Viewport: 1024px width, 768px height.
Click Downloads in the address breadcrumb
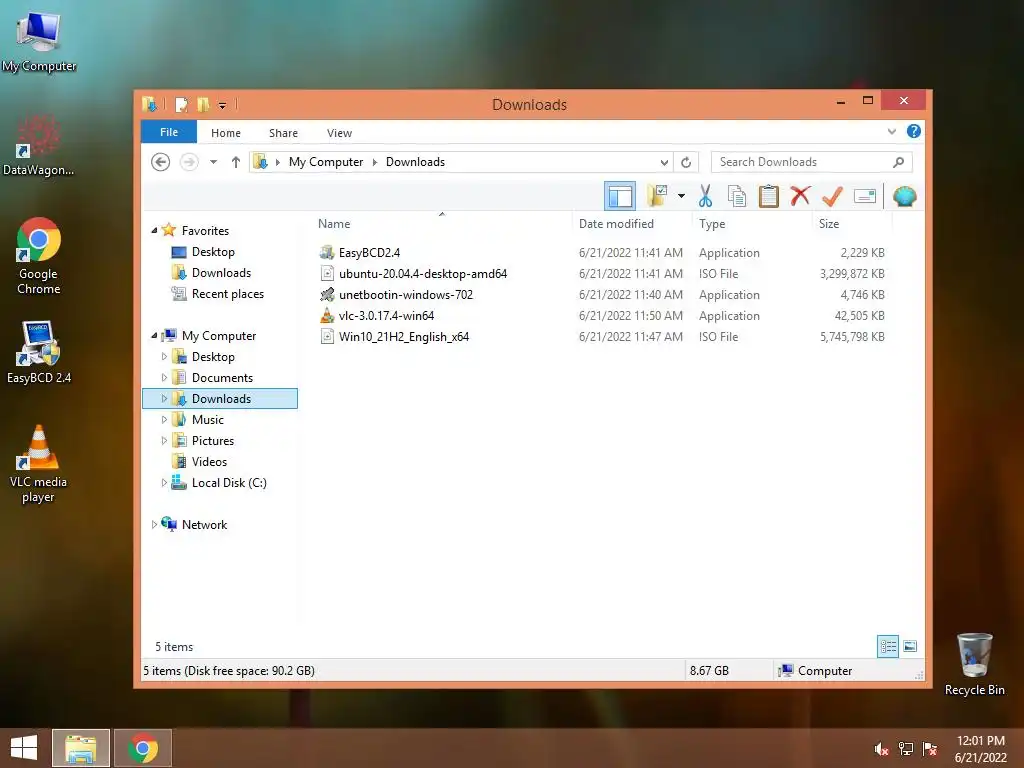click(x=415, y=162)
